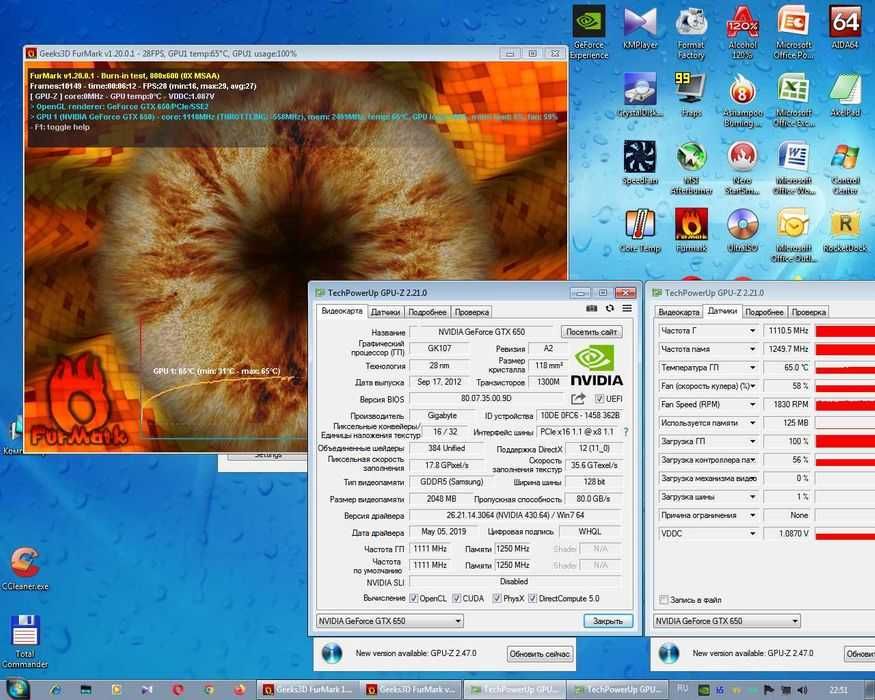Click red graph bar for 'Частота ГП'
Image resolution: width=875 pixels, height=700 pixels.
[x=845, y=331]
